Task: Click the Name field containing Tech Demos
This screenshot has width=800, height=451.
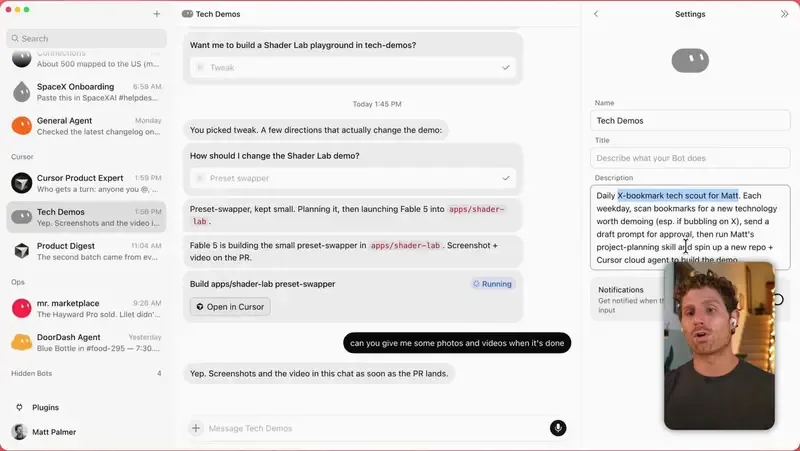Action: point(690,120)
